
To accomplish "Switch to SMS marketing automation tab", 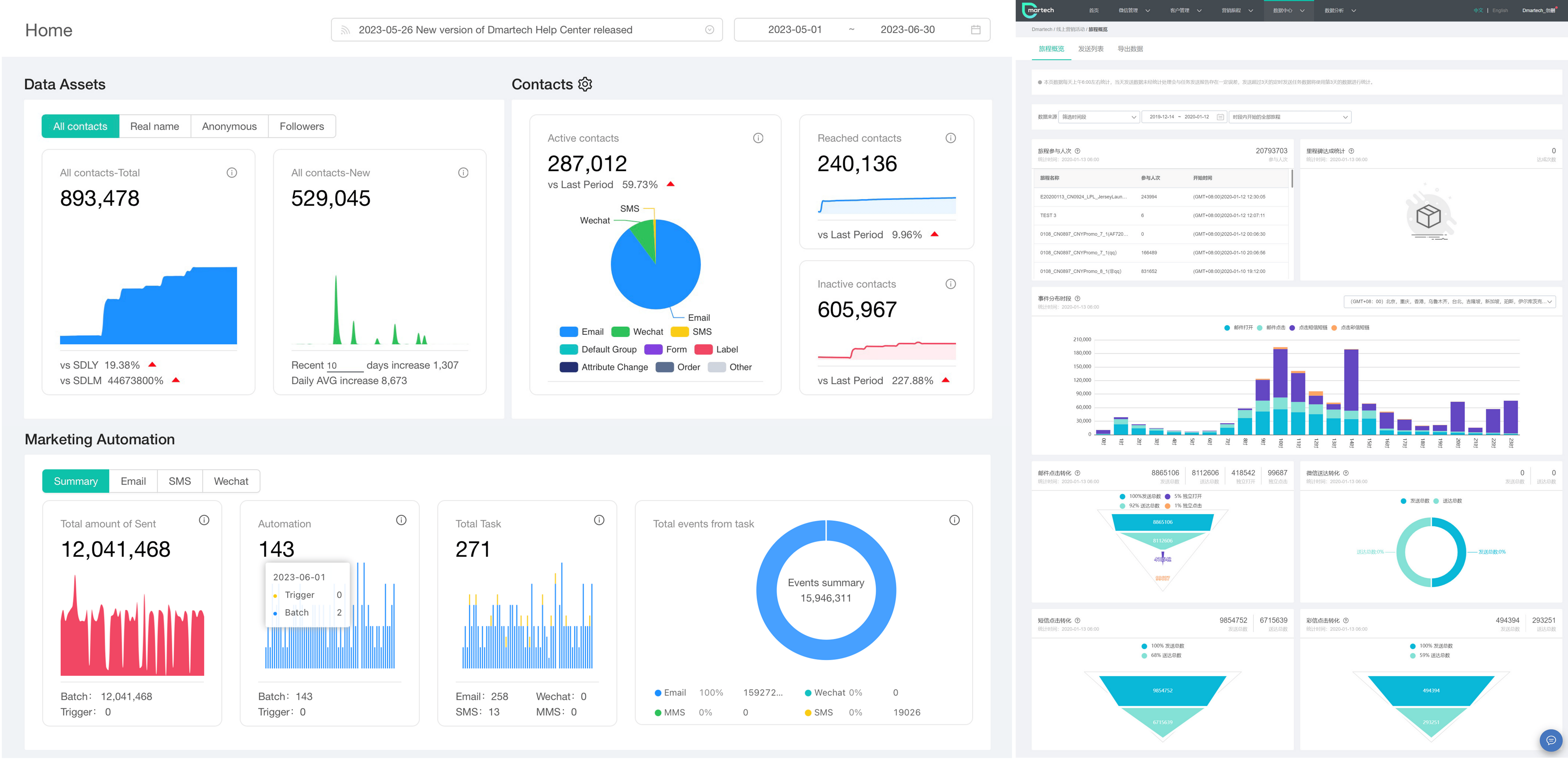I will [180, 481].
